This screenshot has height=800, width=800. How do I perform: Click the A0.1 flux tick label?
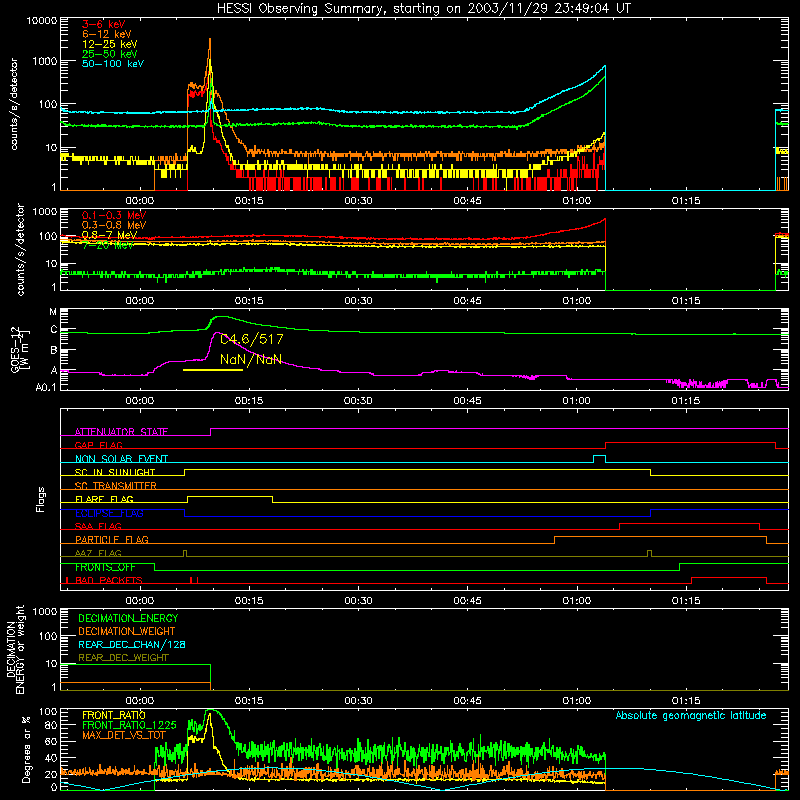[x=45, y=388]
